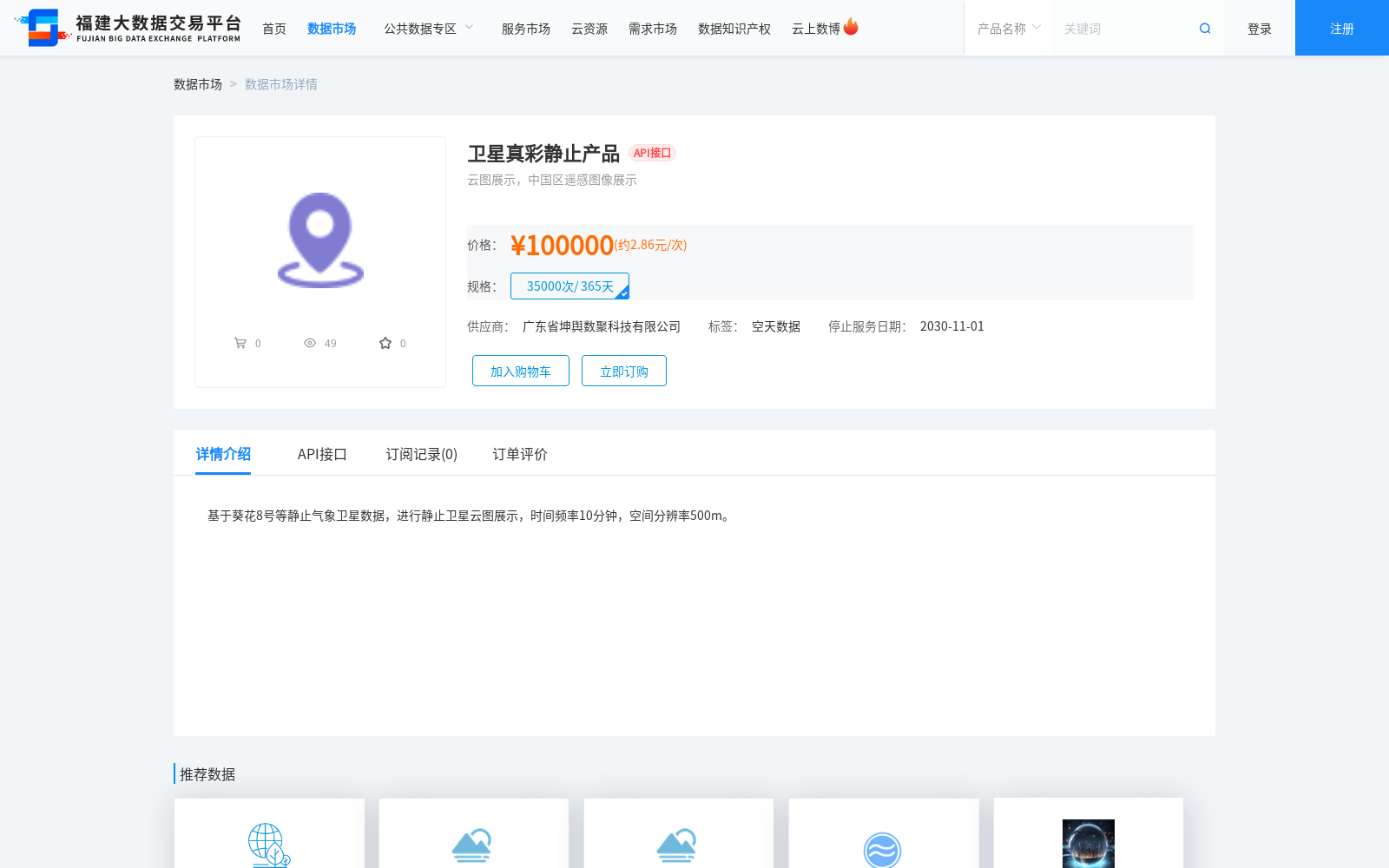
Task: Click the 数据市场 breadcrumb link
Action: [198, 84]
